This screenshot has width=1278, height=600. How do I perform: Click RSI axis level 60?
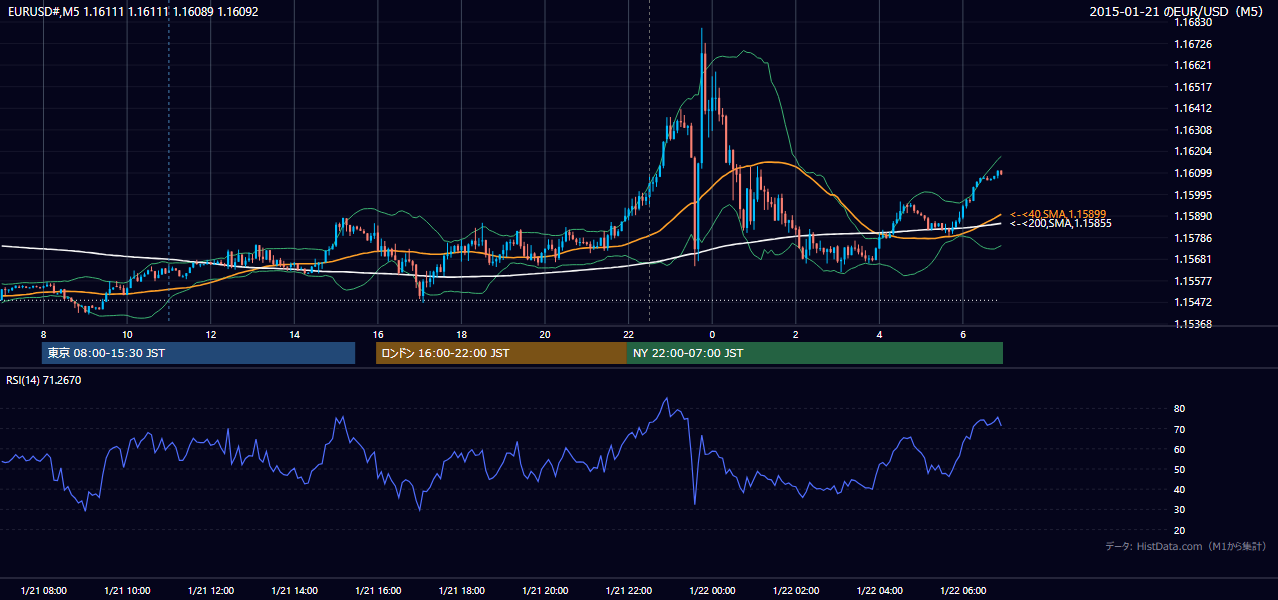tap(1180, 449)
